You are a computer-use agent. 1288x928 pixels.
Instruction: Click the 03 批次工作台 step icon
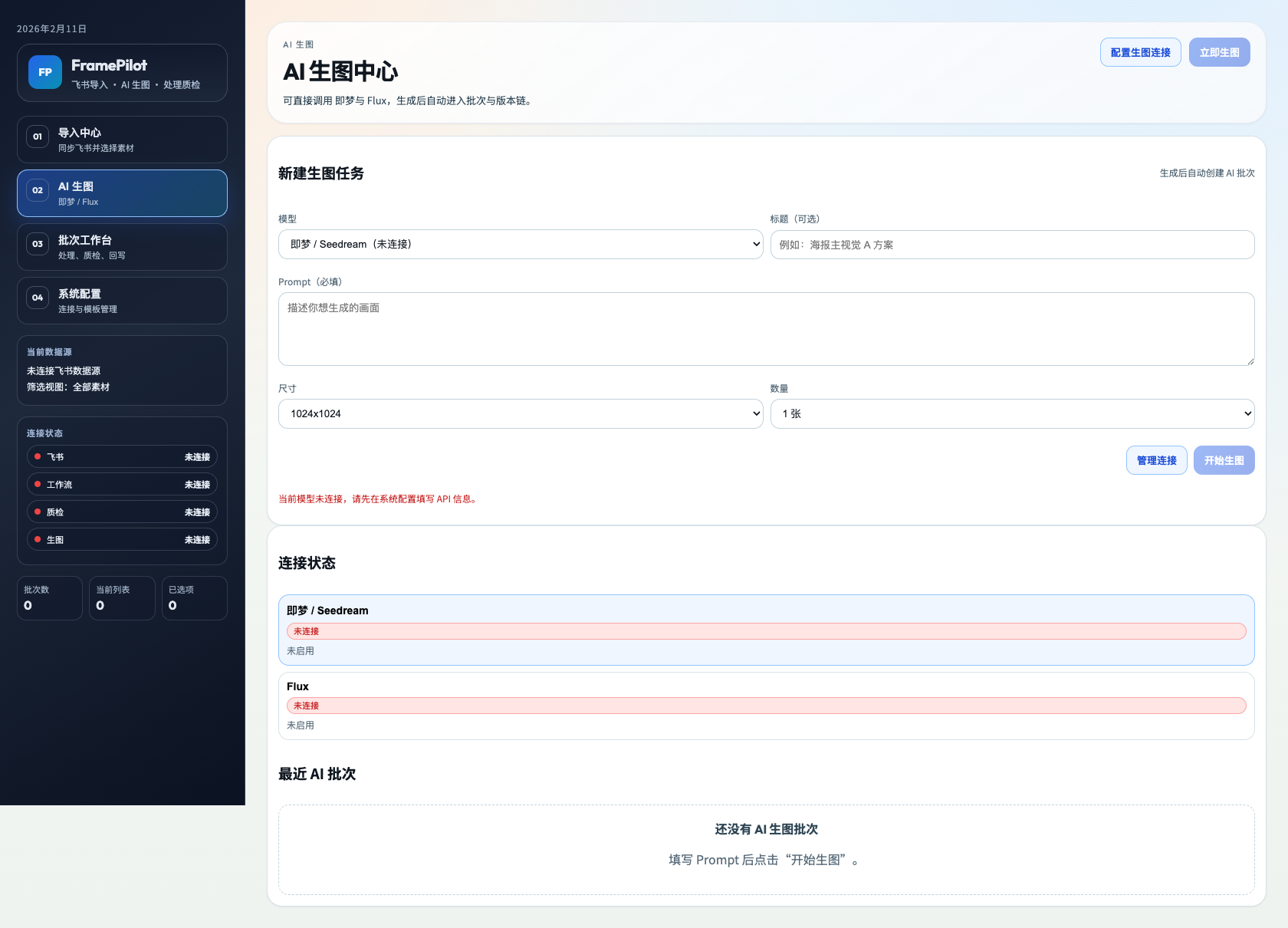(37, 244)
